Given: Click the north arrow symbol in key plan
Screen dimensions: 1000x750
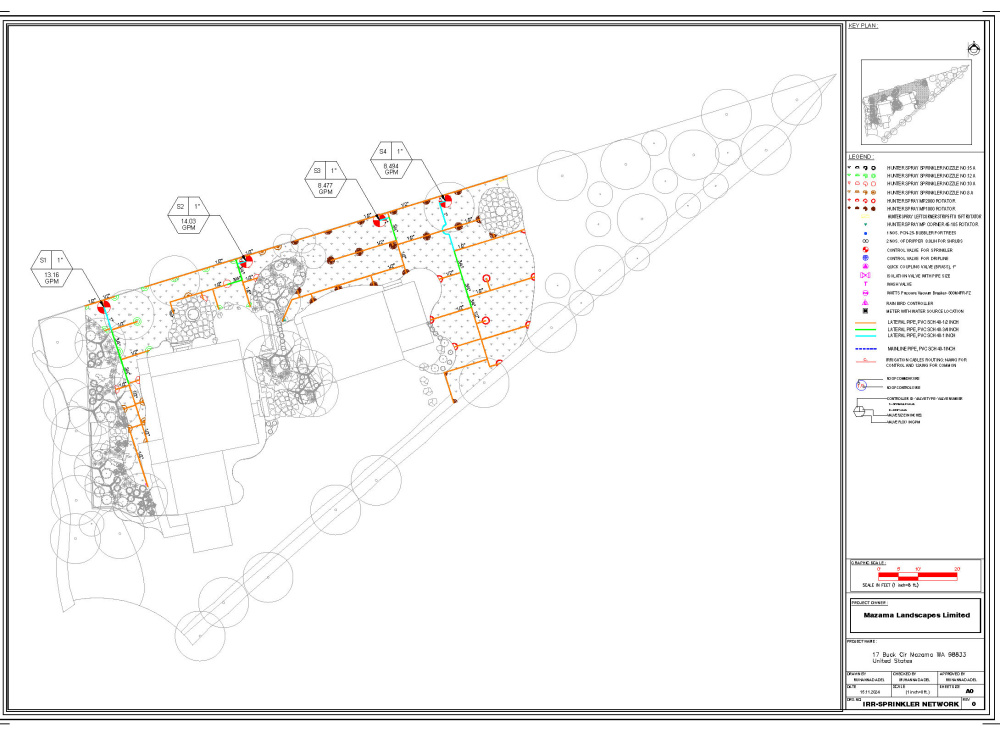Looking at the screenshot, I should click(973, 48).
